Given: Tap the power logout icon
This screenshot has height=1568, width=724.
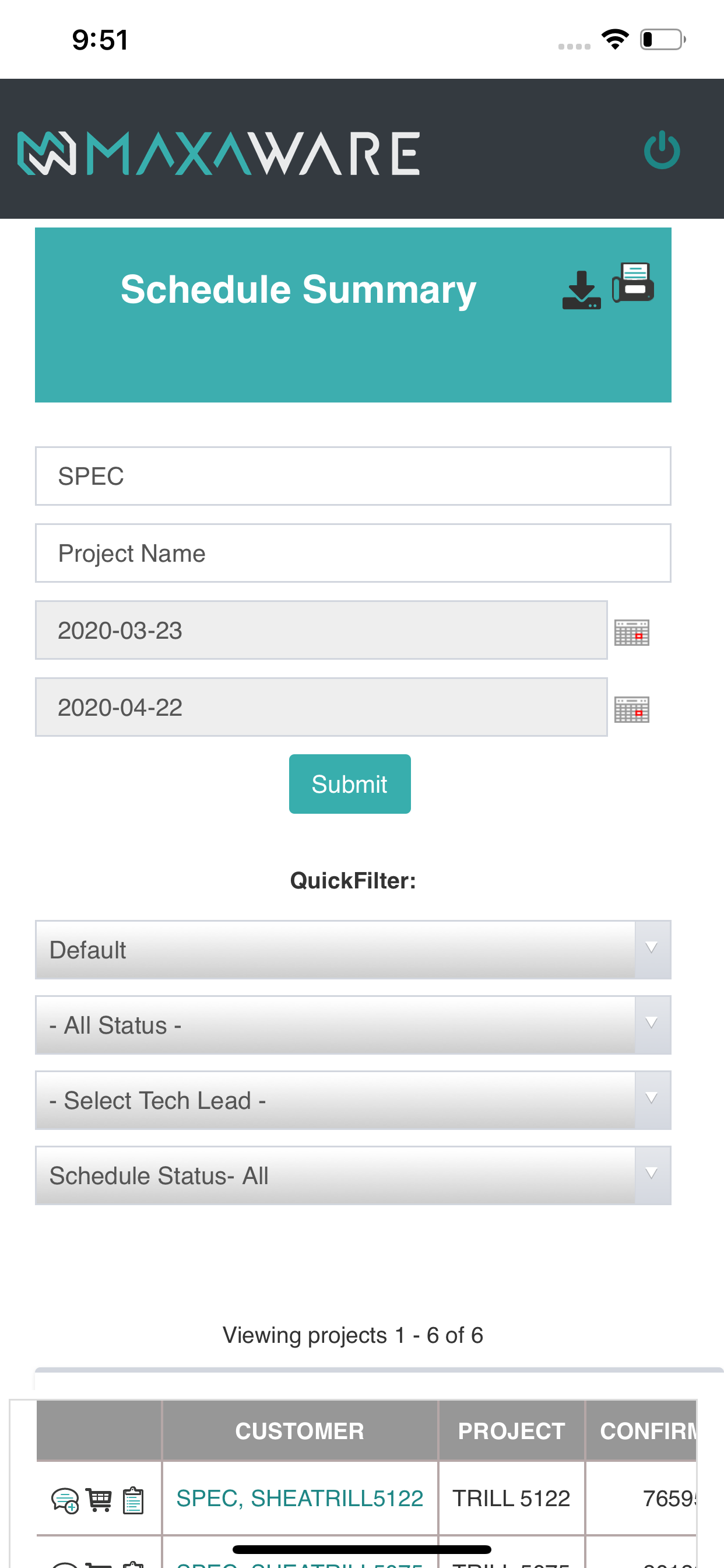Looking at the screenshot, I should click(x=661, y=150).
